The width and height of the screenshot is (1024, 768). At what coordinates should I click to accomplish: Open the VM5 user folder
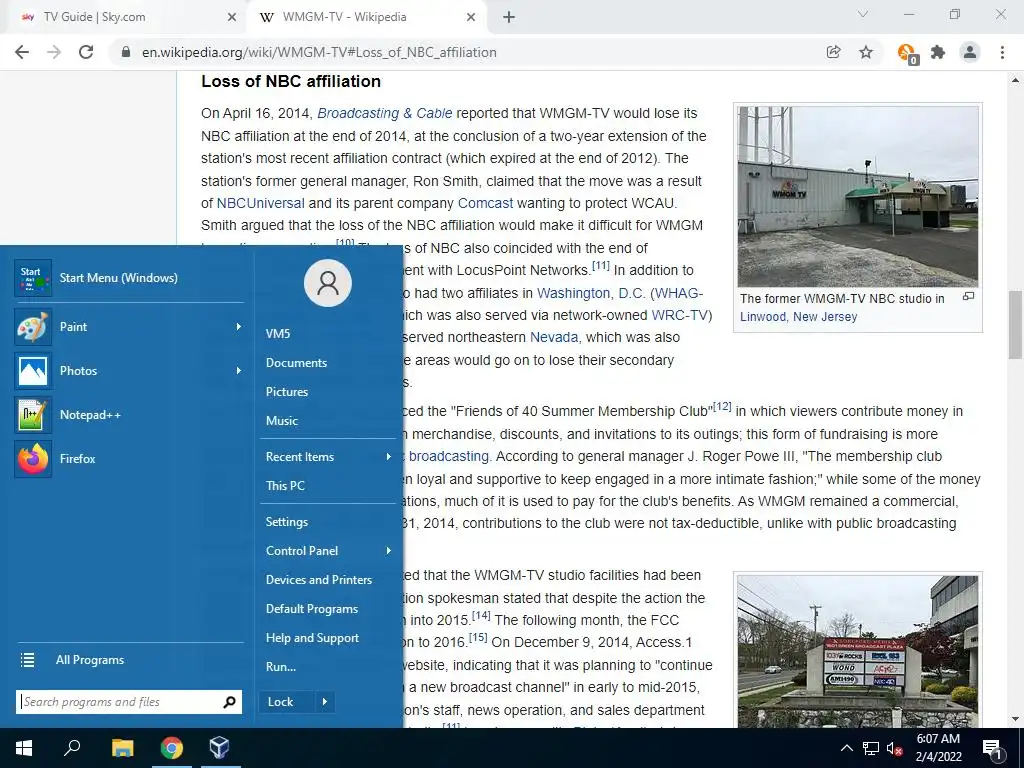click(x=278, y=334)
